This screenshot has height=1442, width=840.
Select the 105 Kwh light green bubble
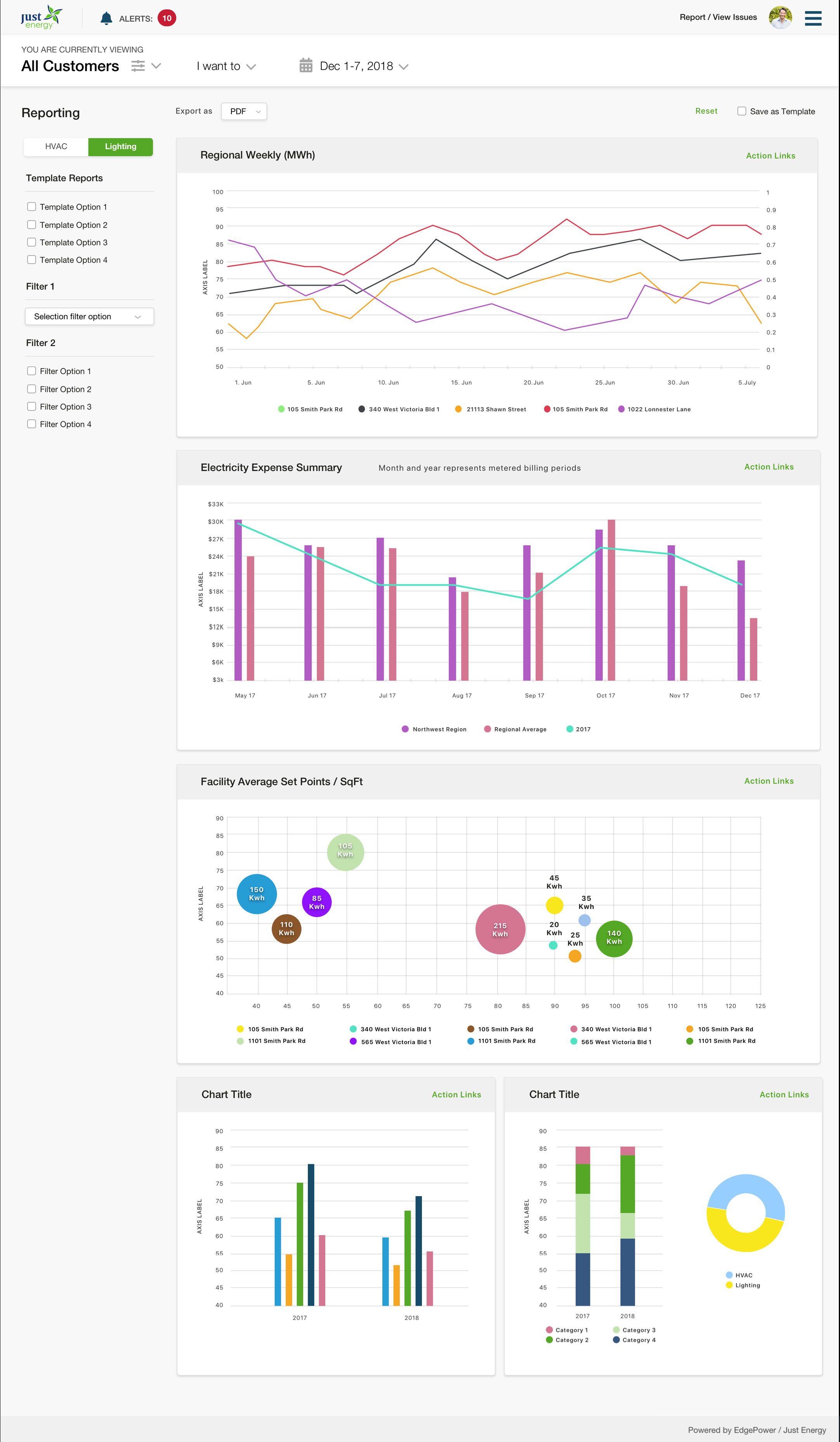pos(345,852)
